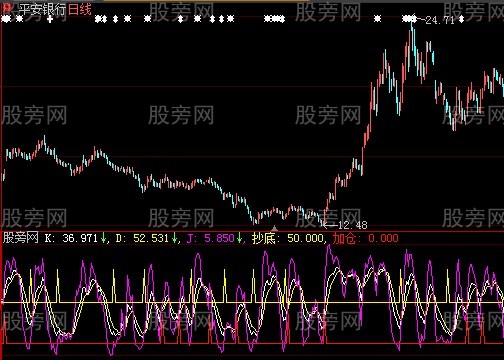Click the 平安银行 stock name label

42,9
